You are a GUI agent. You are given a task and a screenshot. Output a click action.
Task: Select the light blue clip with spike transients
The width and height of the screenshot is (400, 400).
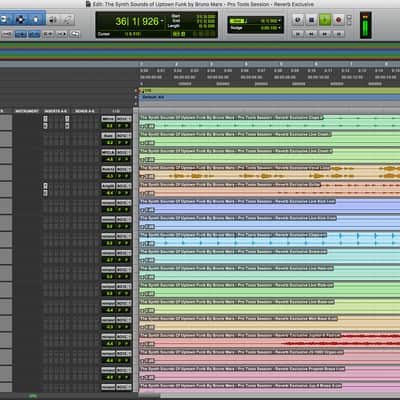coord(269,239)
